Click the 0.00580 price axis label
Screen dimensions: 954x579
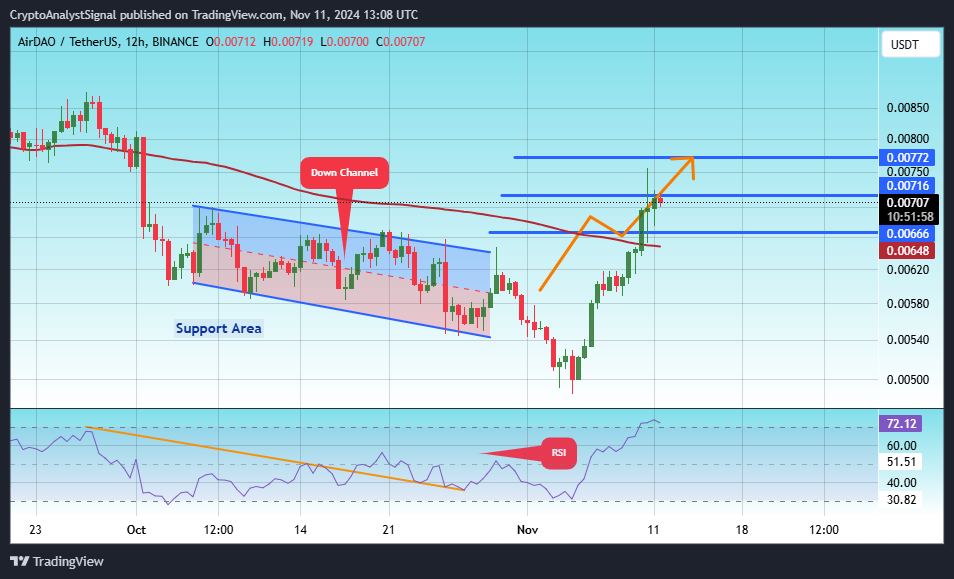coord(908,303)
